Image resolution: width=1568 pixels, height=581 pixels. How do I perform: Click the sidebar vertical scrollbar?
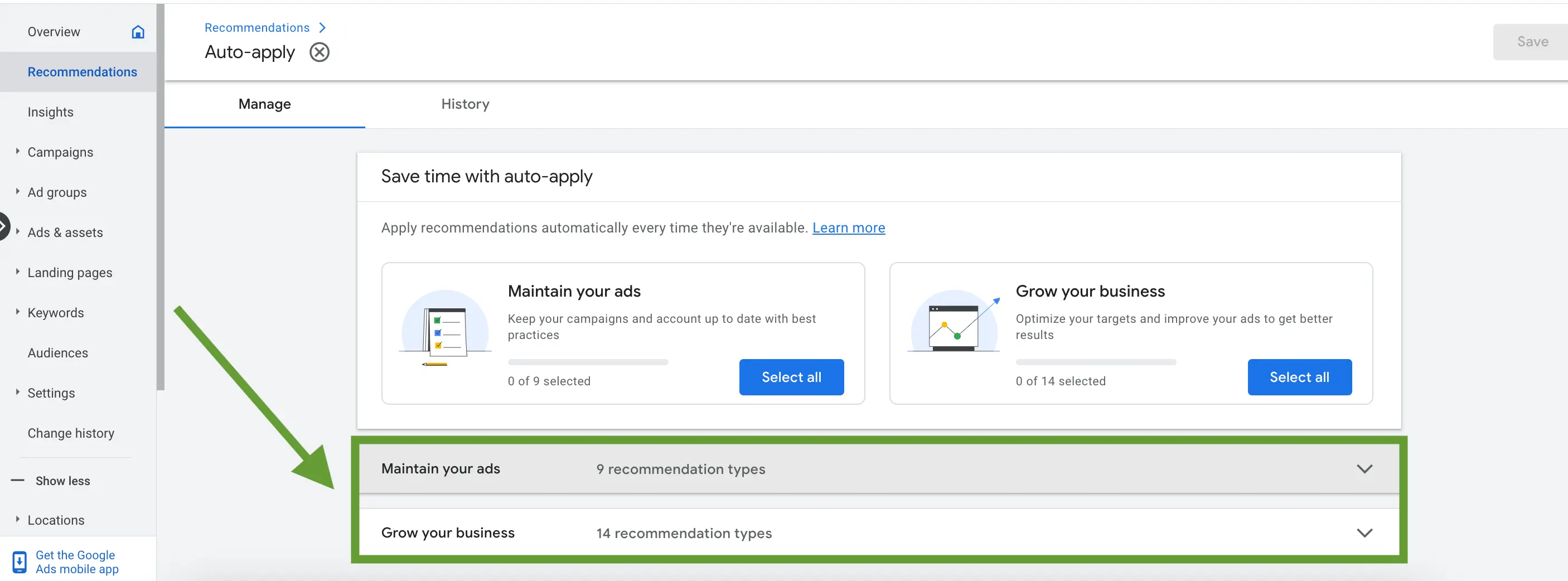coord(160,196)
